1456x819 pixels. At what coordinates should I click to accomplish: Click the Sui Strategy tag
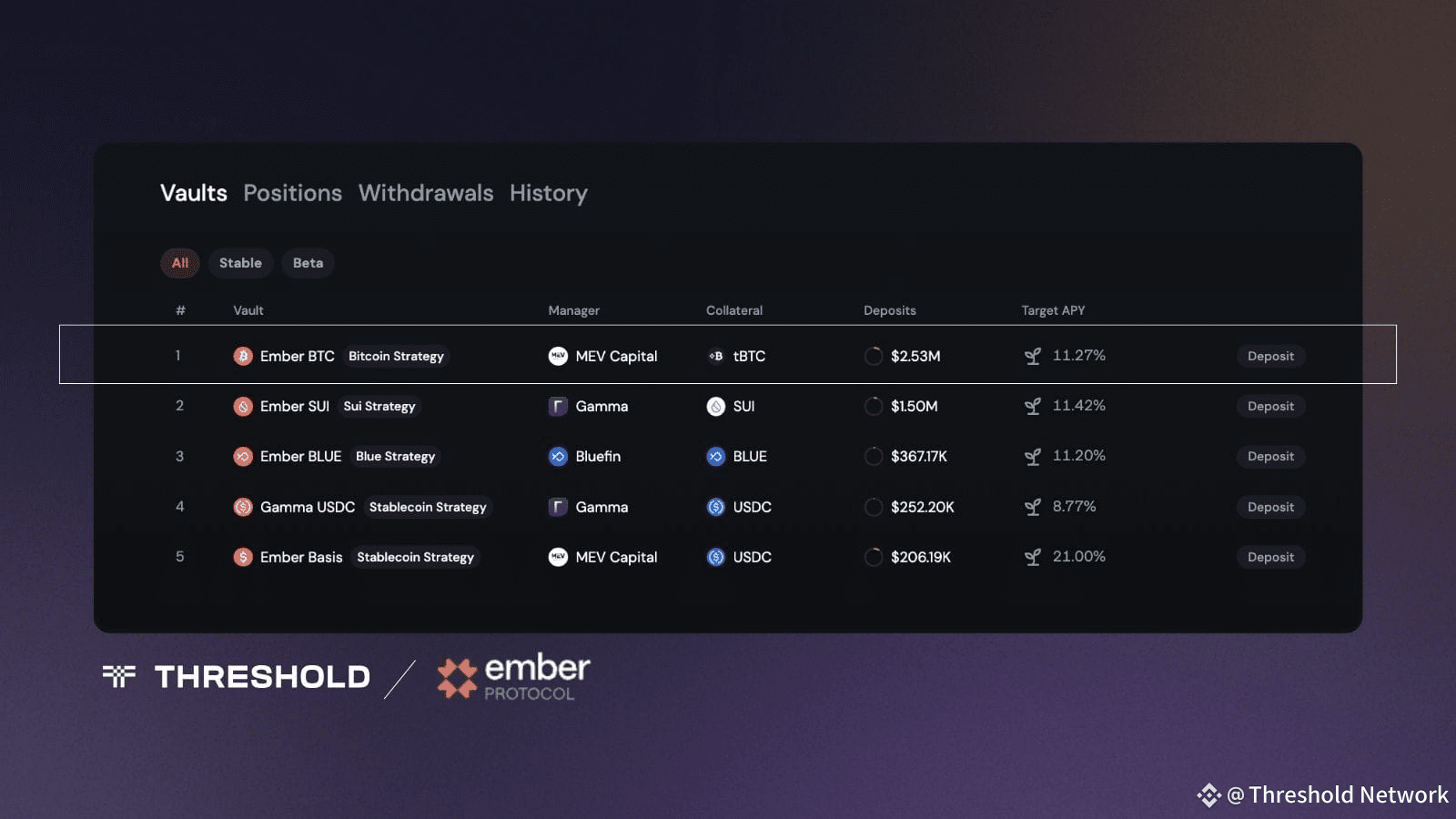(379, 406)
